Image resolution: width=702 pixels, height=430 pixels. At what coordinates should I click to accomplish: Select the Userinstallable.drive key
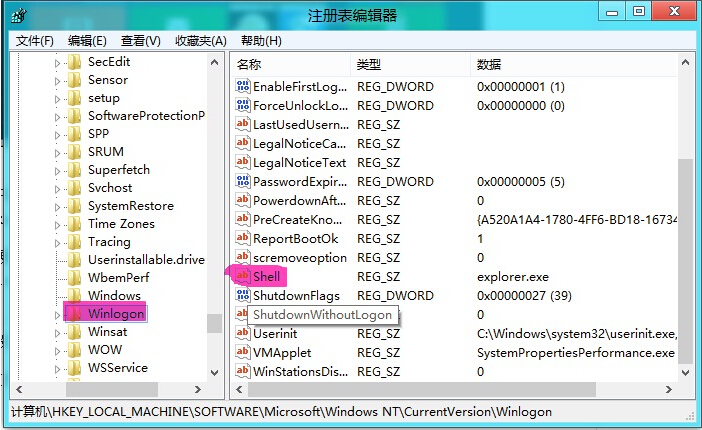point(146,259)
